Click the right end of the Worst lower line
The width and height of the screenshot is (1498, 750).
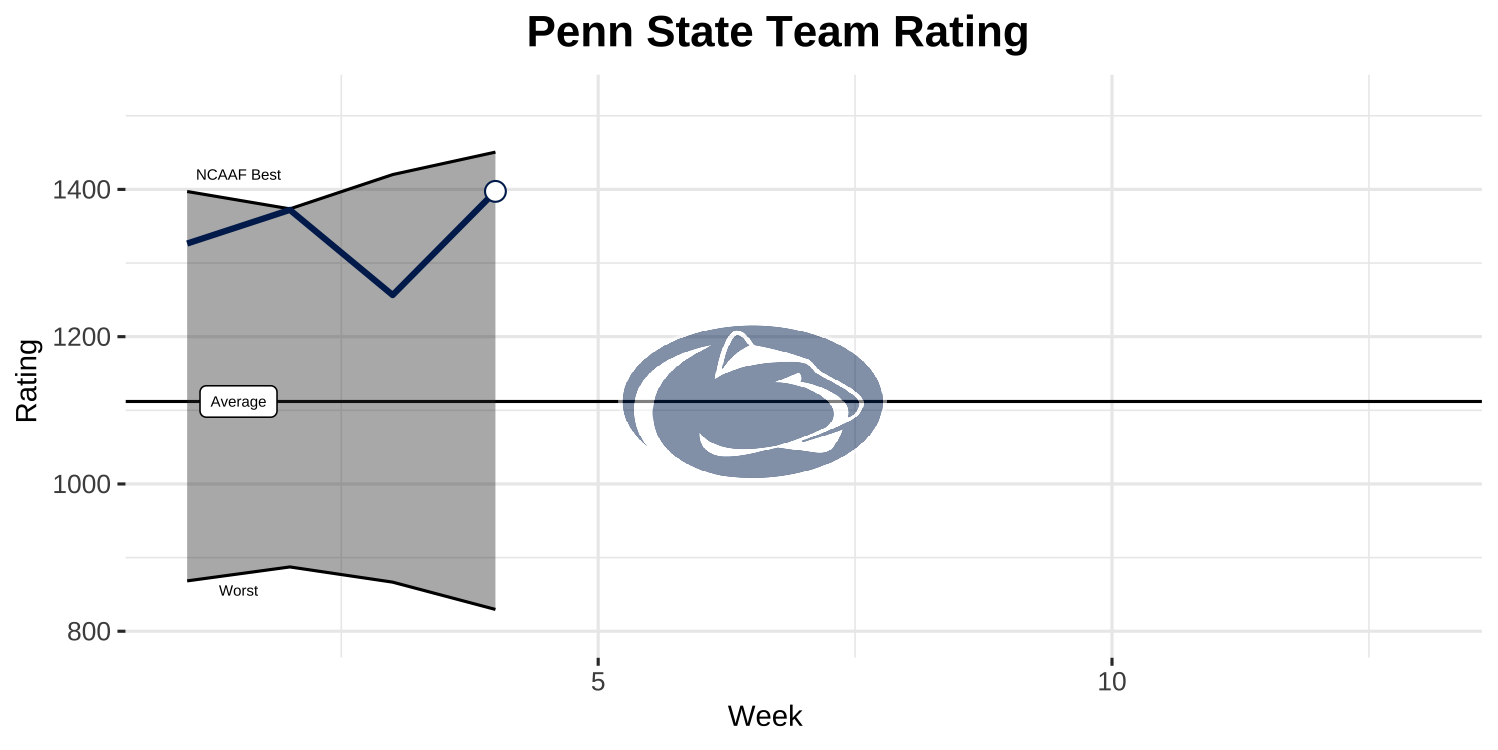click(494, 608)
